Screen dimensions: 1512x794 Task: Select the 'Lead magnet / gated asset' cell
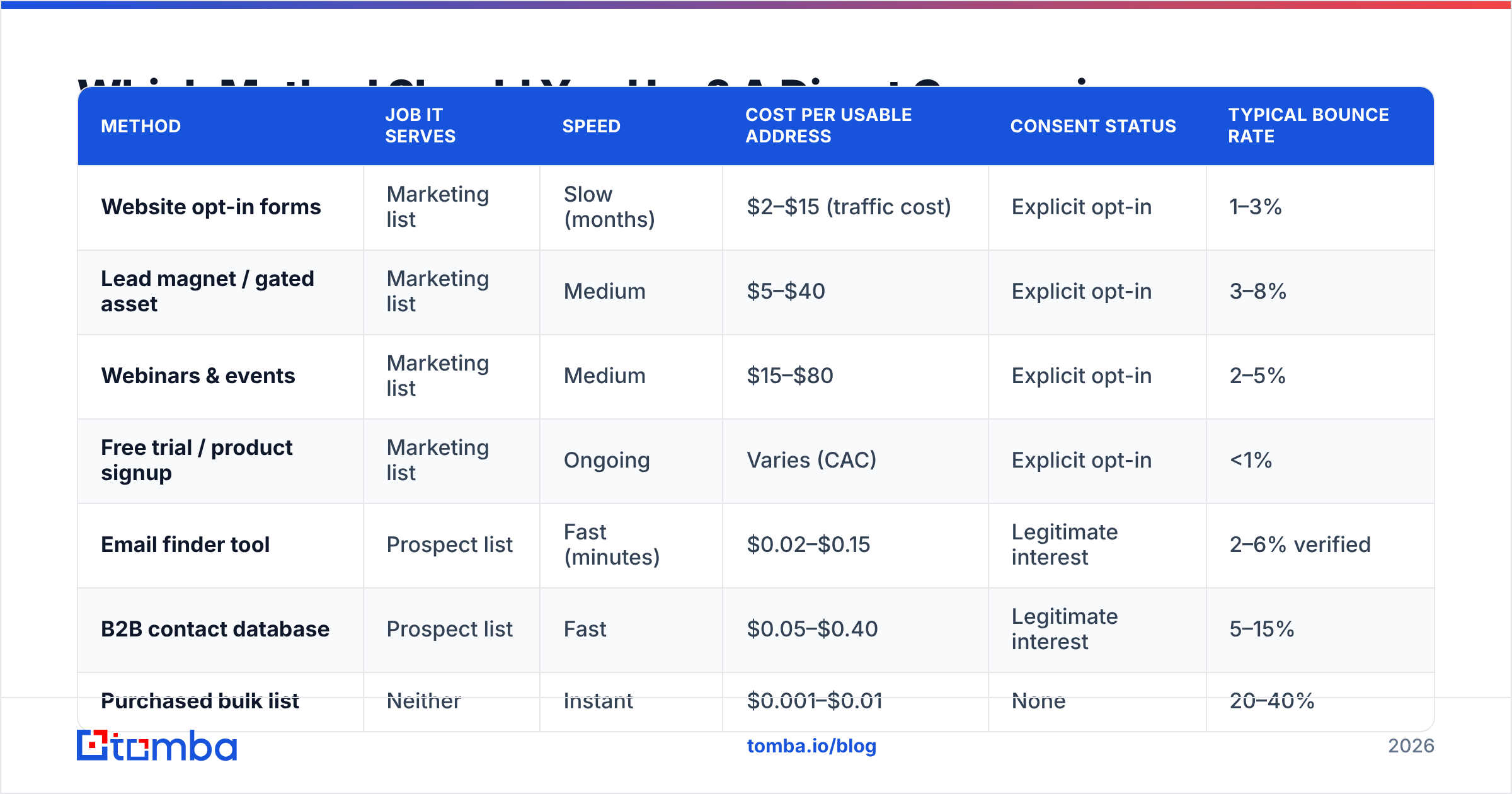point(220,292)
